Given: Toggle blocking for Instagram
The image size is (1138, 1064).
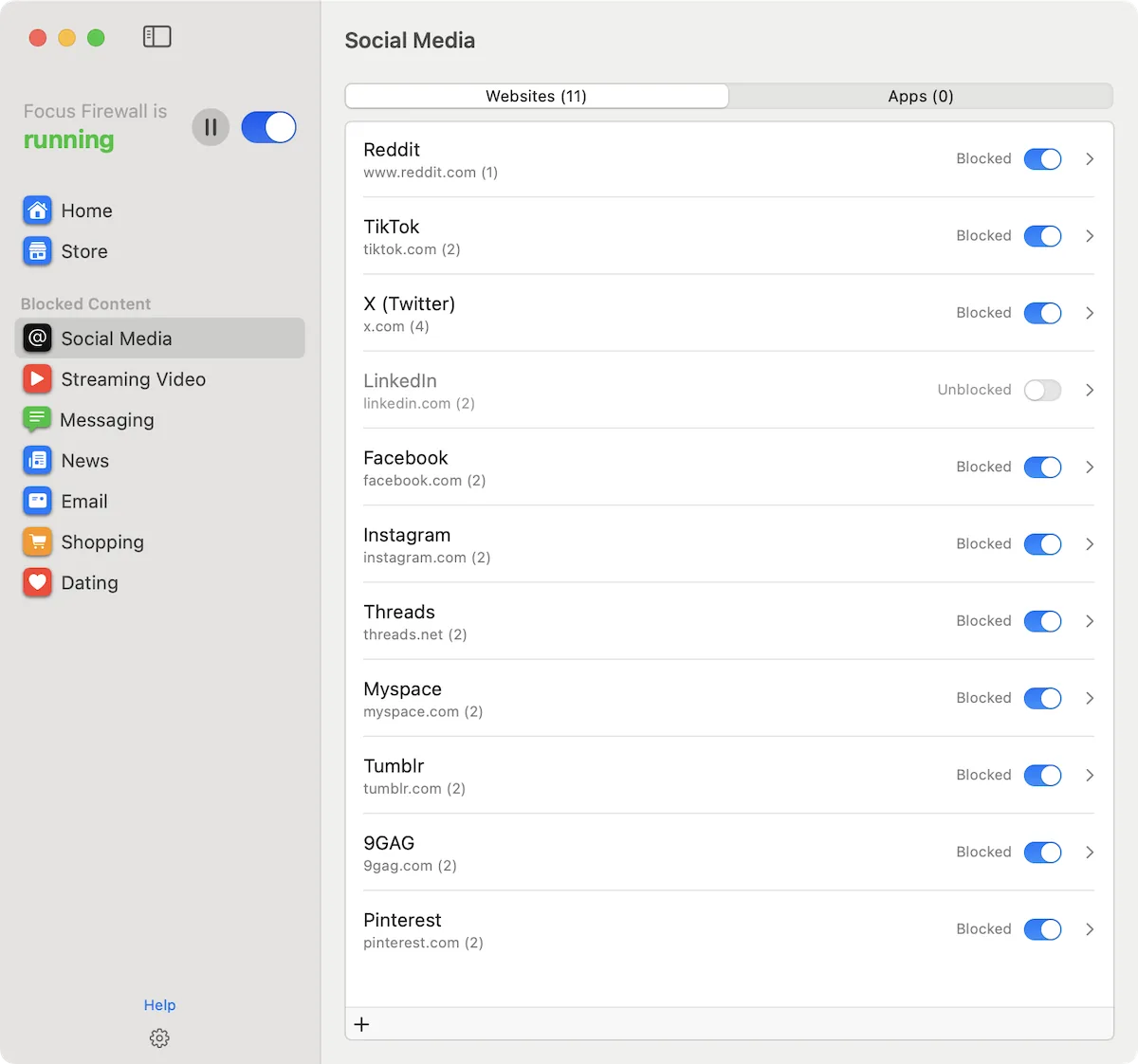Looking at the screenshot, I should (x=1042, y=544).
